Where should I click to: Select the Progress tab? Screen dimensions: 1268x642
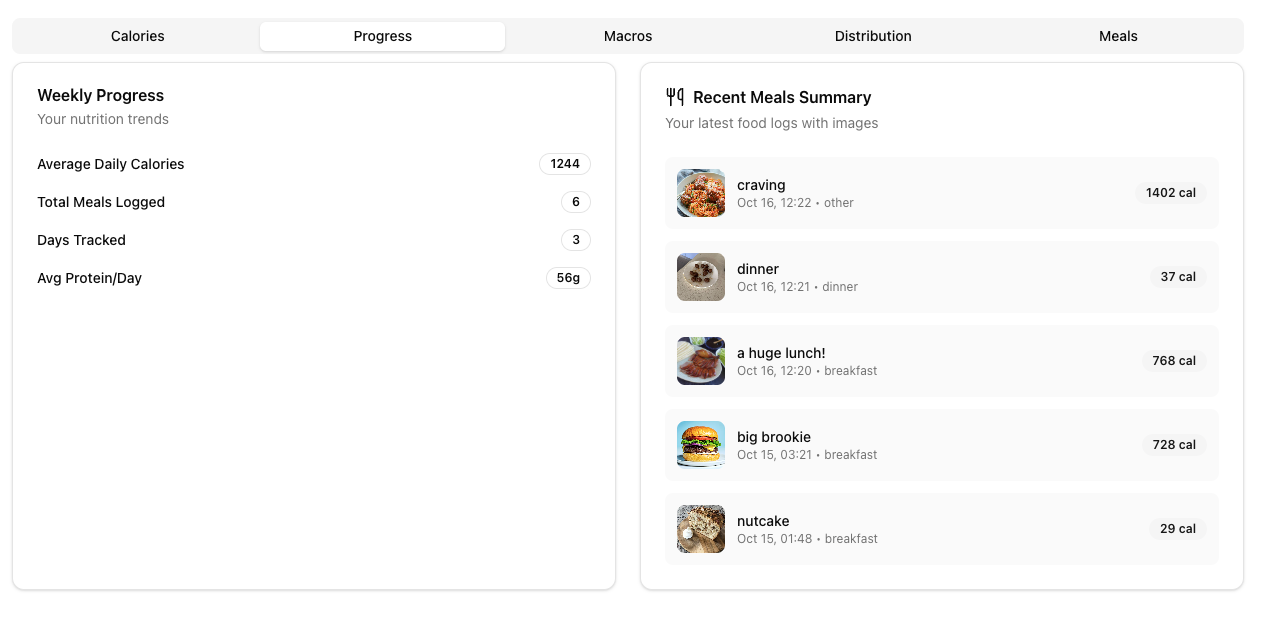pos(383,36)
